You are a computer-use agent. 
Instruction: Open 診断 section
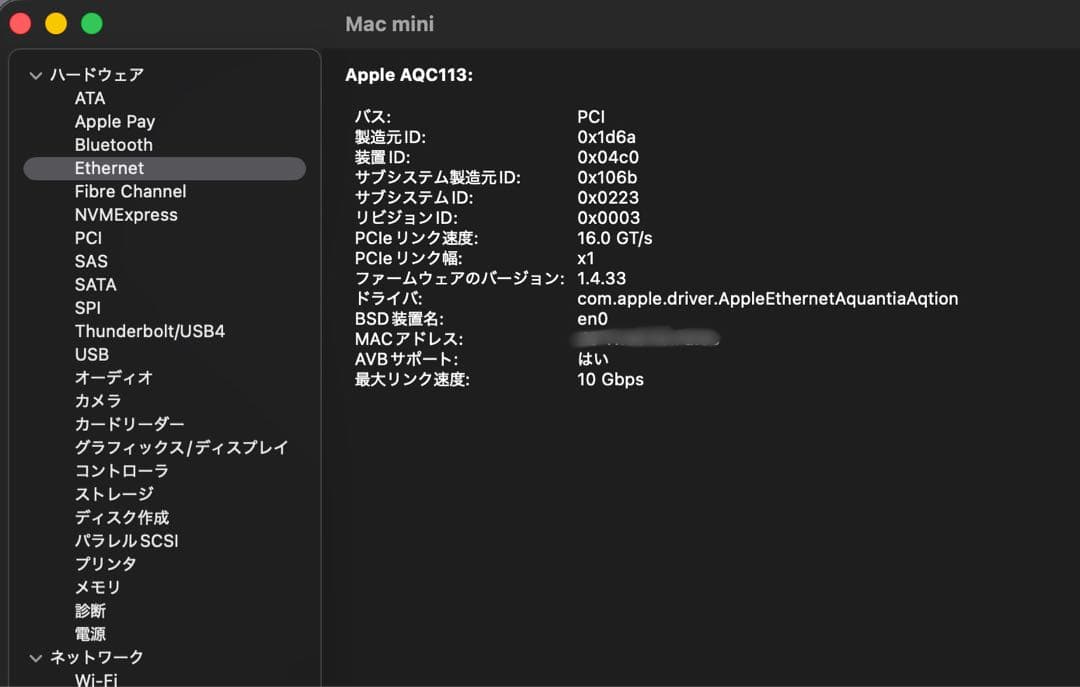pyautogui.click(x=90, y=611)
